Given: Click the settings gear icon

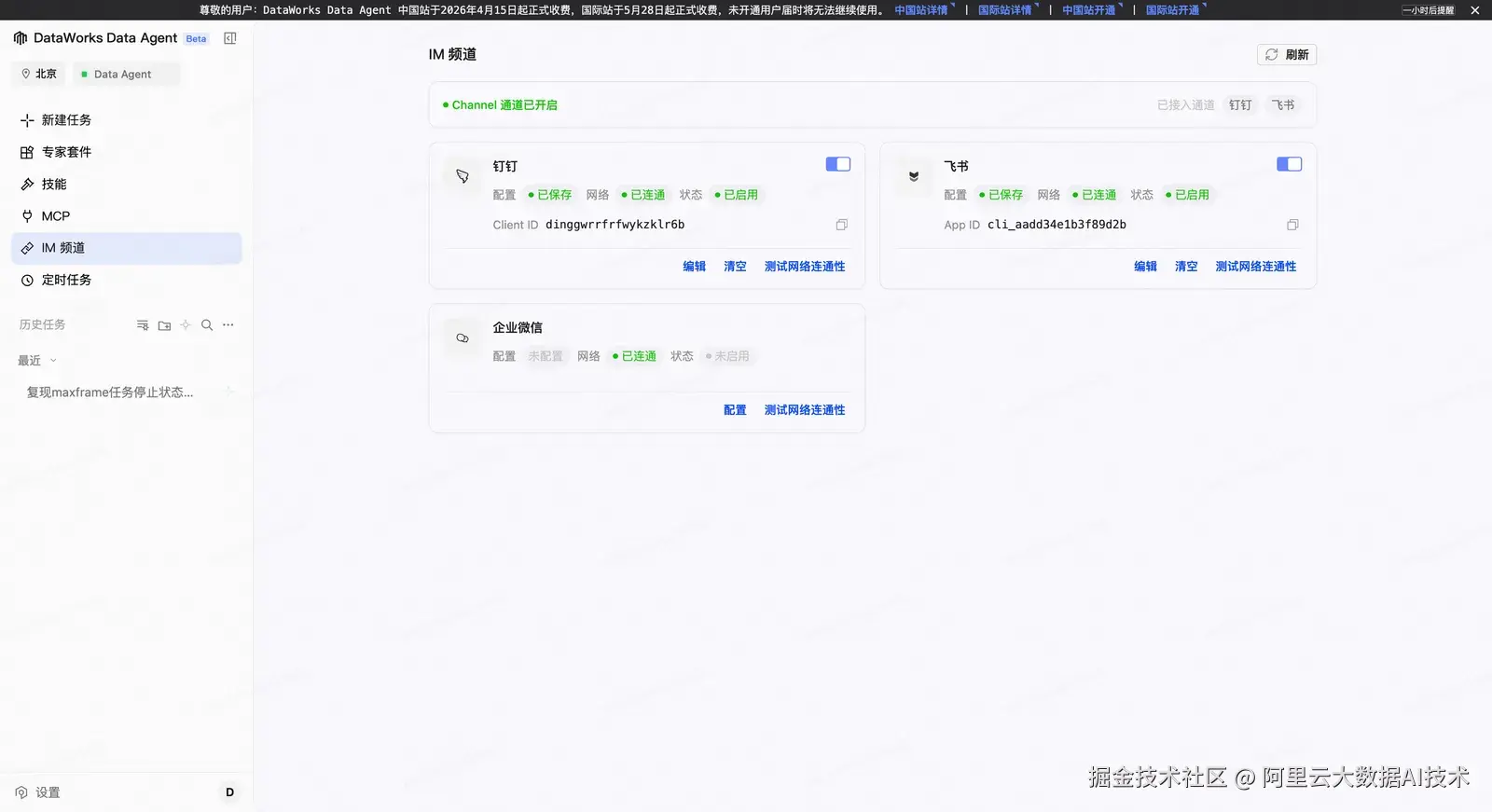Looking at the screenshot, I should point(21,792).
